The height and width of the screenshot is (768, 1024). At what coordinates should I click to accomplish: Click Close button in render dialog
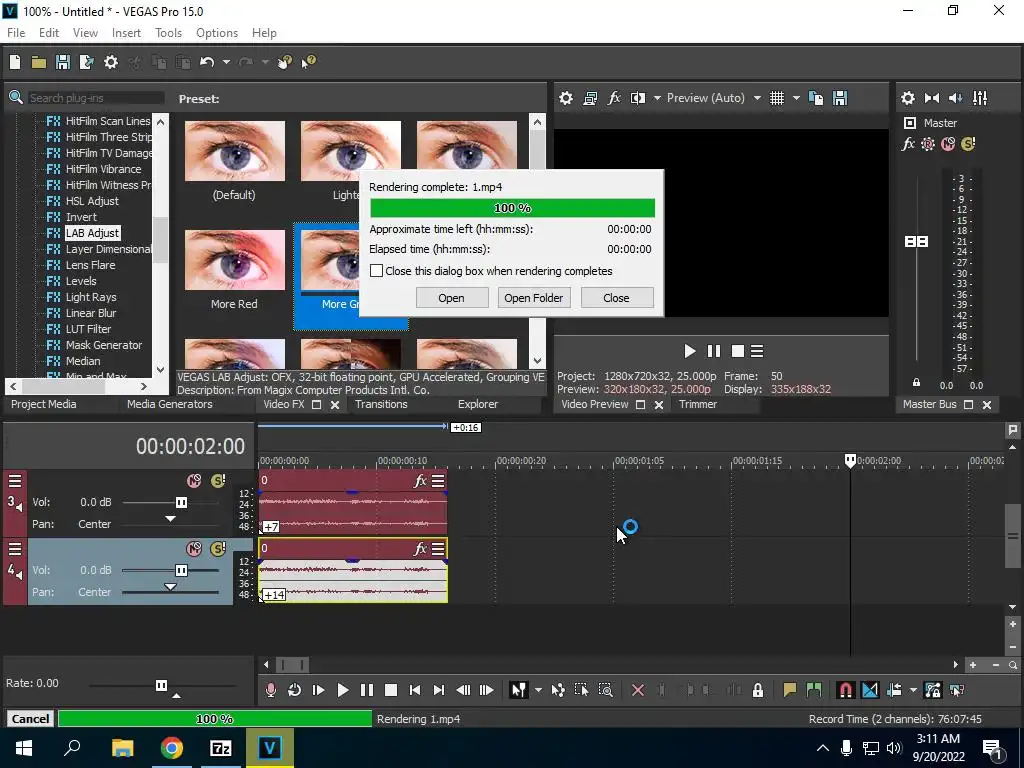[616, 298]
